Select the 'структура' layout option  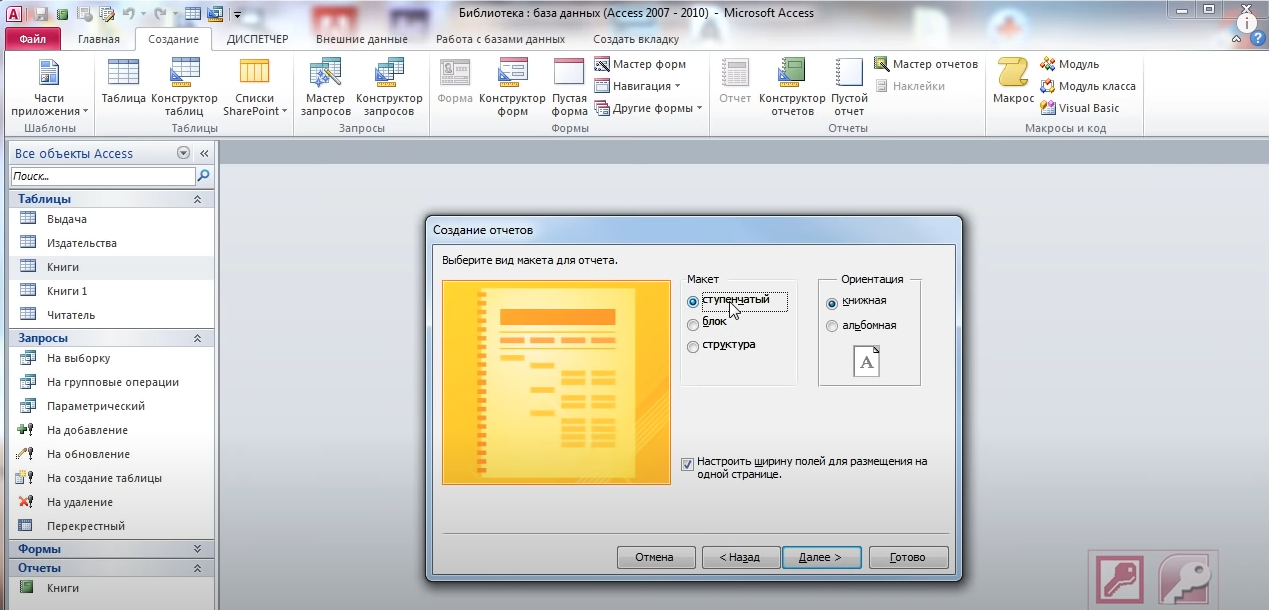click(693, 347)
